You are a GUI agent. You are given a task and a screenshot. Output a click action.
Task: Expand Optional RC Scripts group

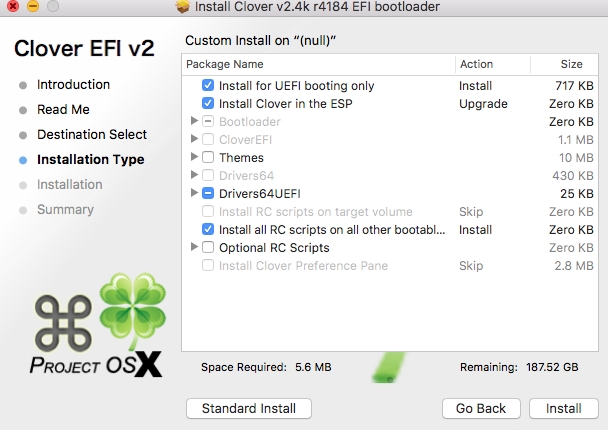pyautogui.click(x=194, y=248)
